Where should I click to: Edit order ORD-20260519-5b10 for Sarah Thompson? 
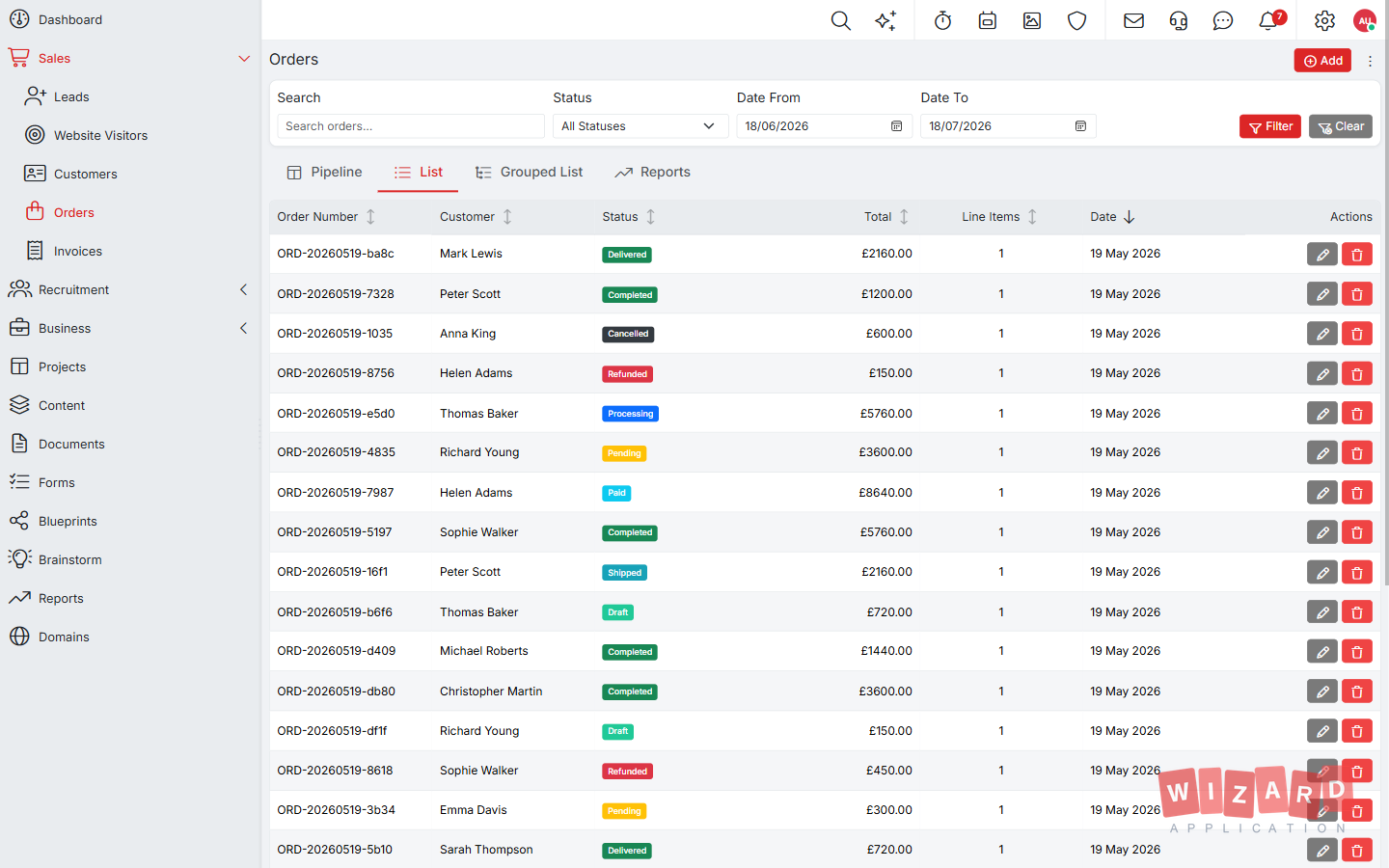[x=1322, y=851]
